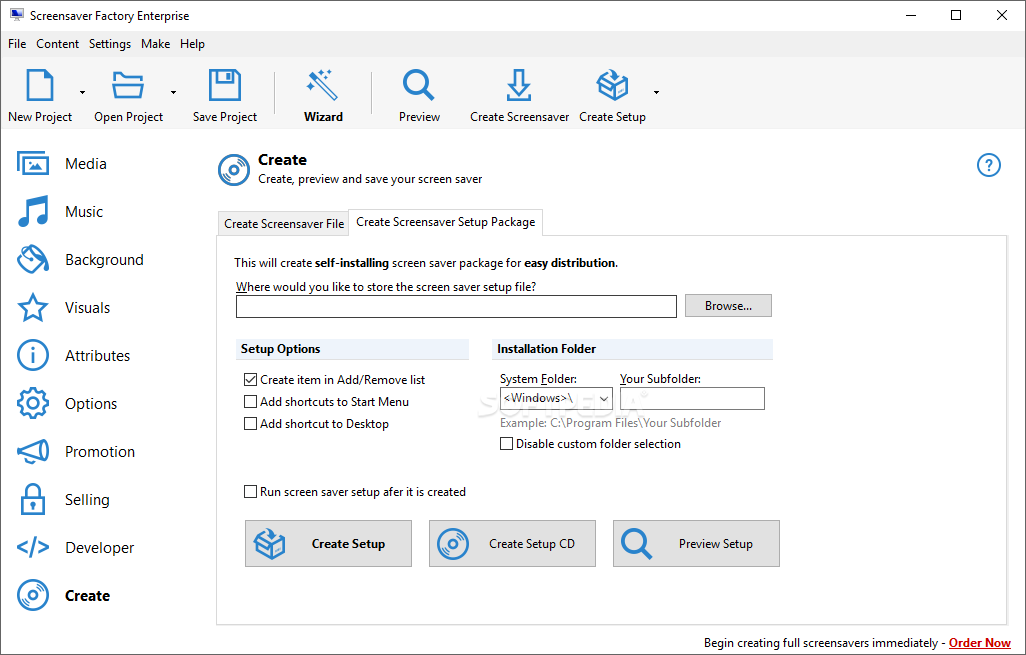Open the Promotion megaphone section

pos(76,451)
